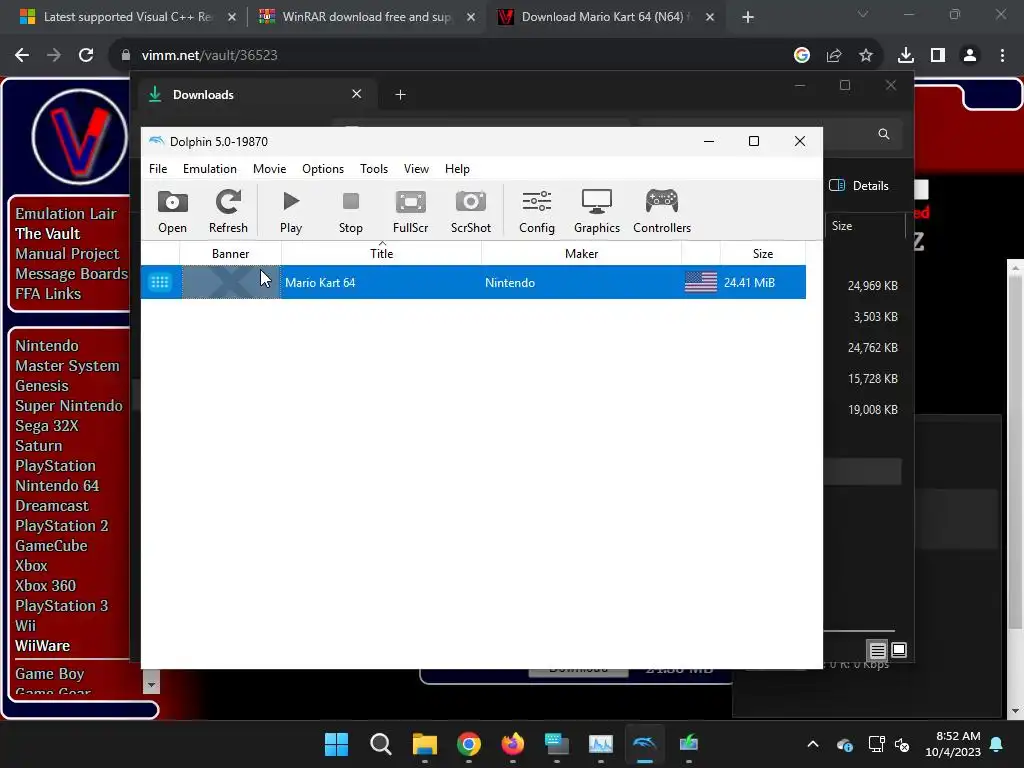Viewport: 1024px width, 768px height.
Task: Open the Movie menu
Action: click(x=269, y=168)
